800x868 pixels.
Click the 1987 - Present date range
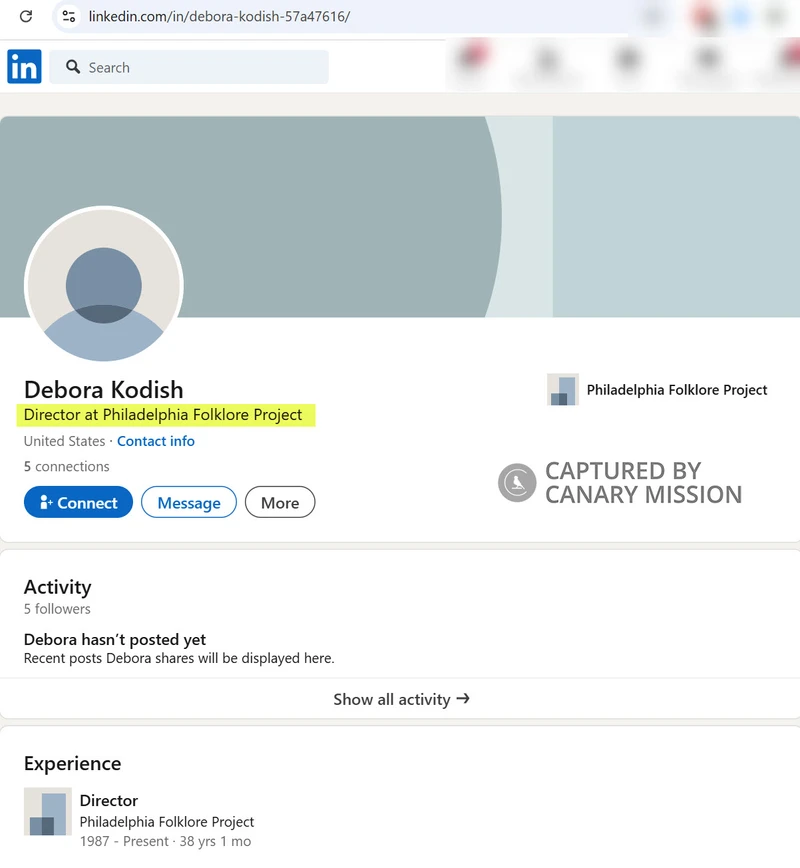coord(125,841)
